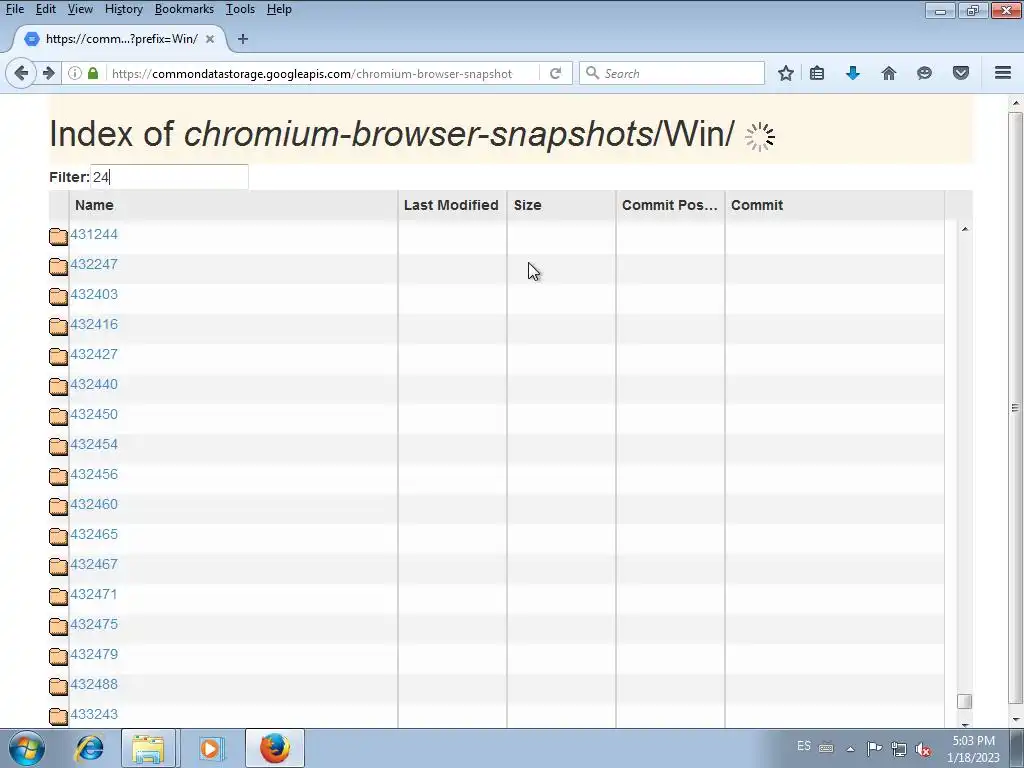Open folder link 432471
Viewport: 1024px width, 768px height.
pyautogui.click(x=94, y=595)
